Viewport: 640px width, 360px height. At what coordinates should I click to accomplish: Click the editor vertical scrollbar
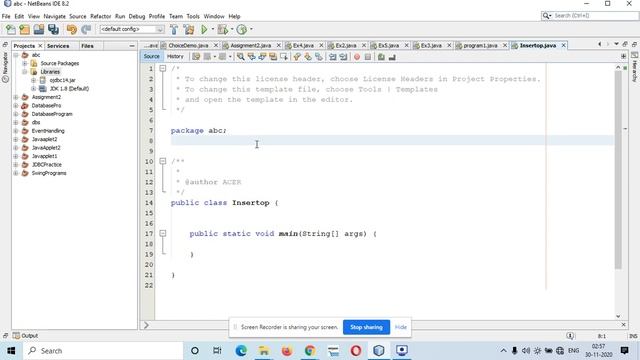coord(618,171)
